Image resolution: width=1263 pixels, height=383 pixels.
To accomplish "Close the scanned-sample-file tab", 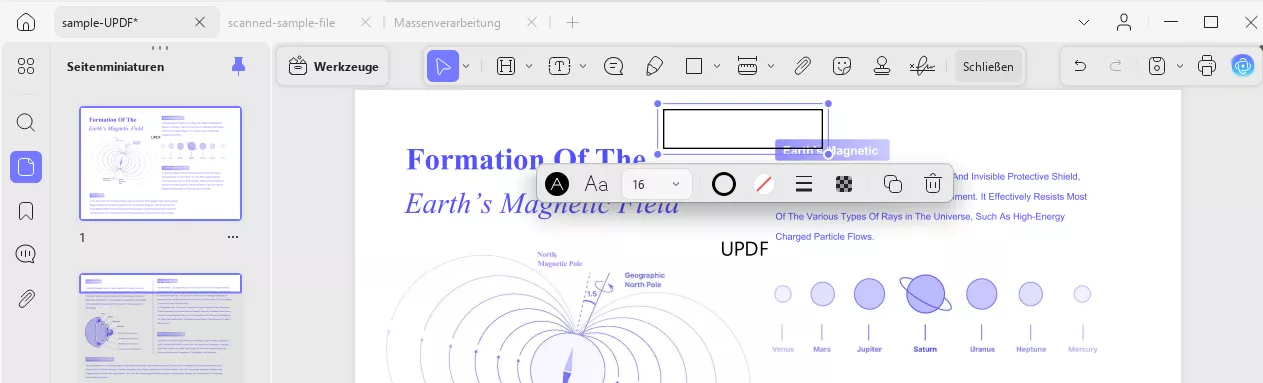I will click(x=365, y=22).
